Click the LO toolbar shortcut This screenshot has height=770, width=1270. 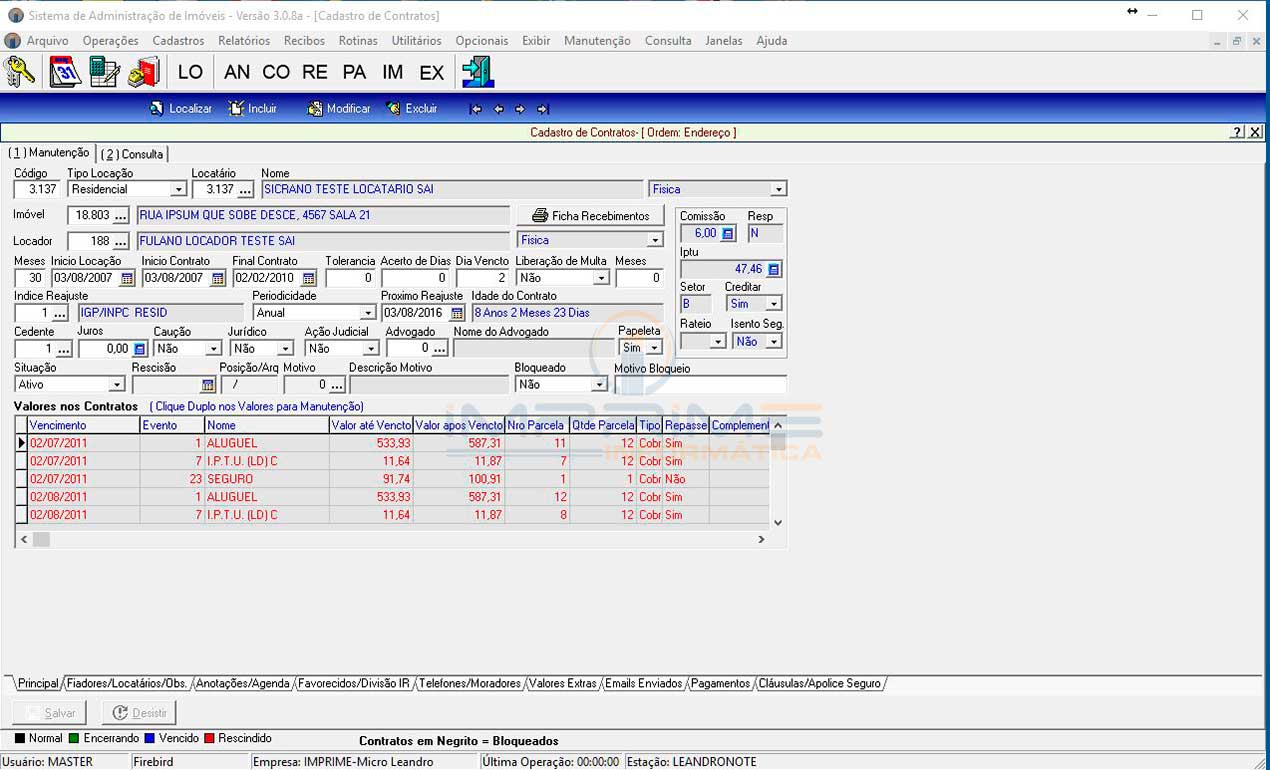click(190, 72)
